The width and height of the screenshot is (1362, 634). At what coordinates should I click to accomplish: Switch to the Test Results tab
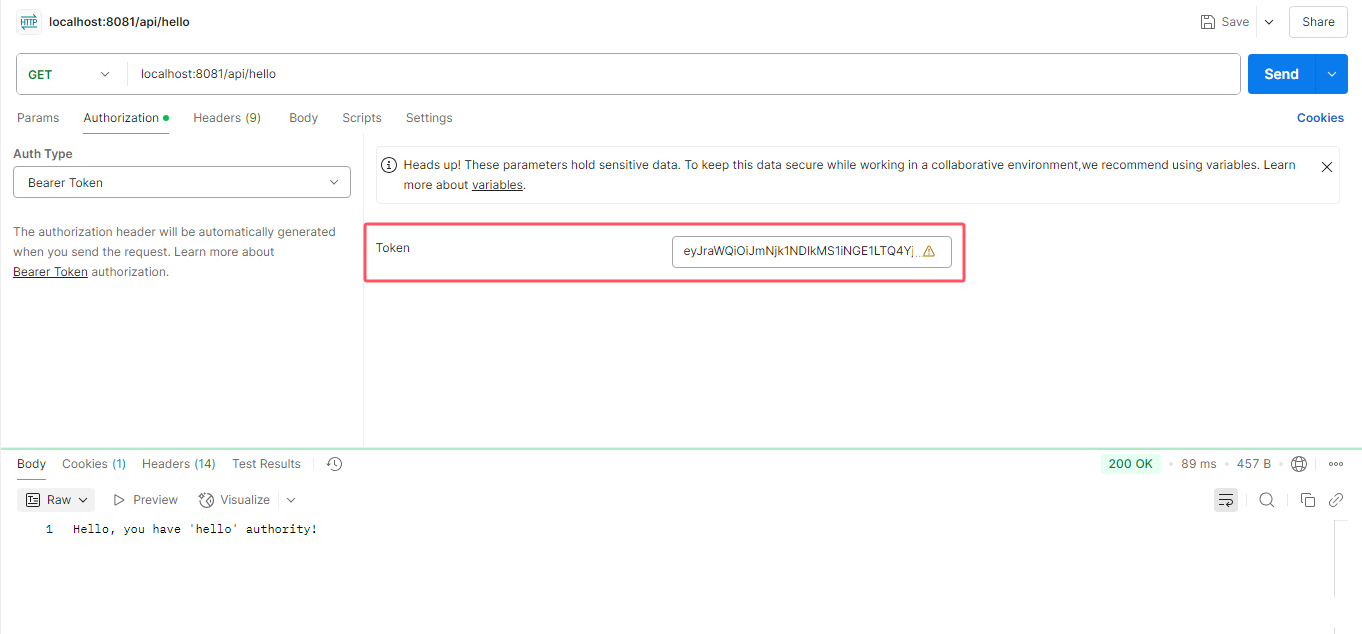pos(266,464)
